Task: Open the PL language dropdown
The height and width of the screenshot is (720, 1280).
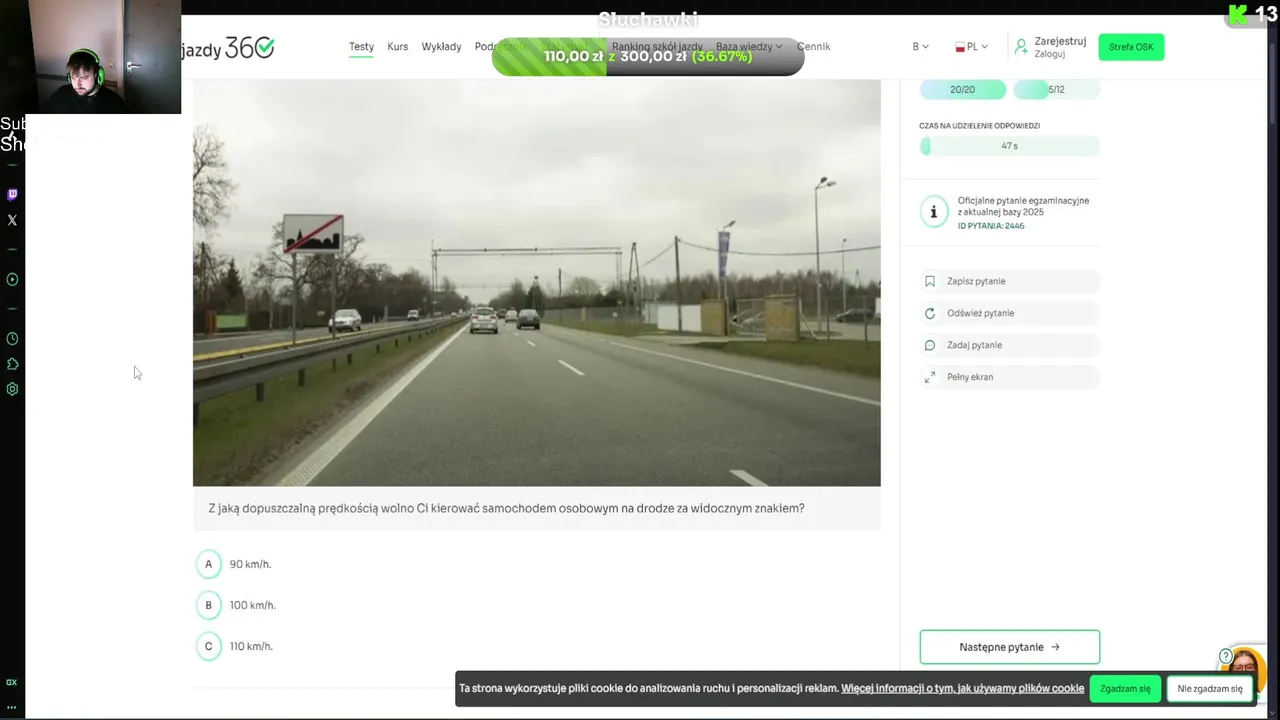Action: [x=972, y=47]
